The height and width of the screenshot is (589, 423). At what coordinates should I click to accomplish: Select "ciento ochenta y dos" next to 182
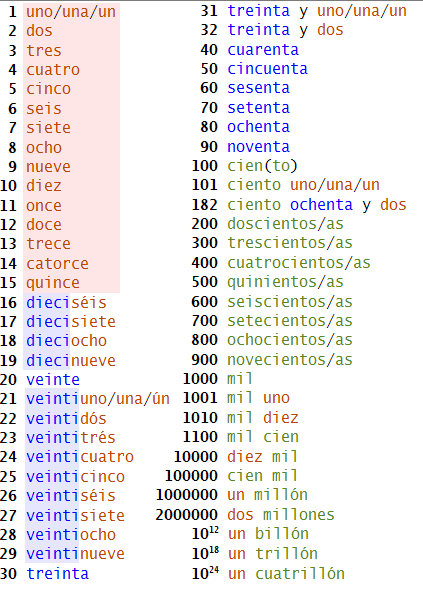click(x=317, y=205)
